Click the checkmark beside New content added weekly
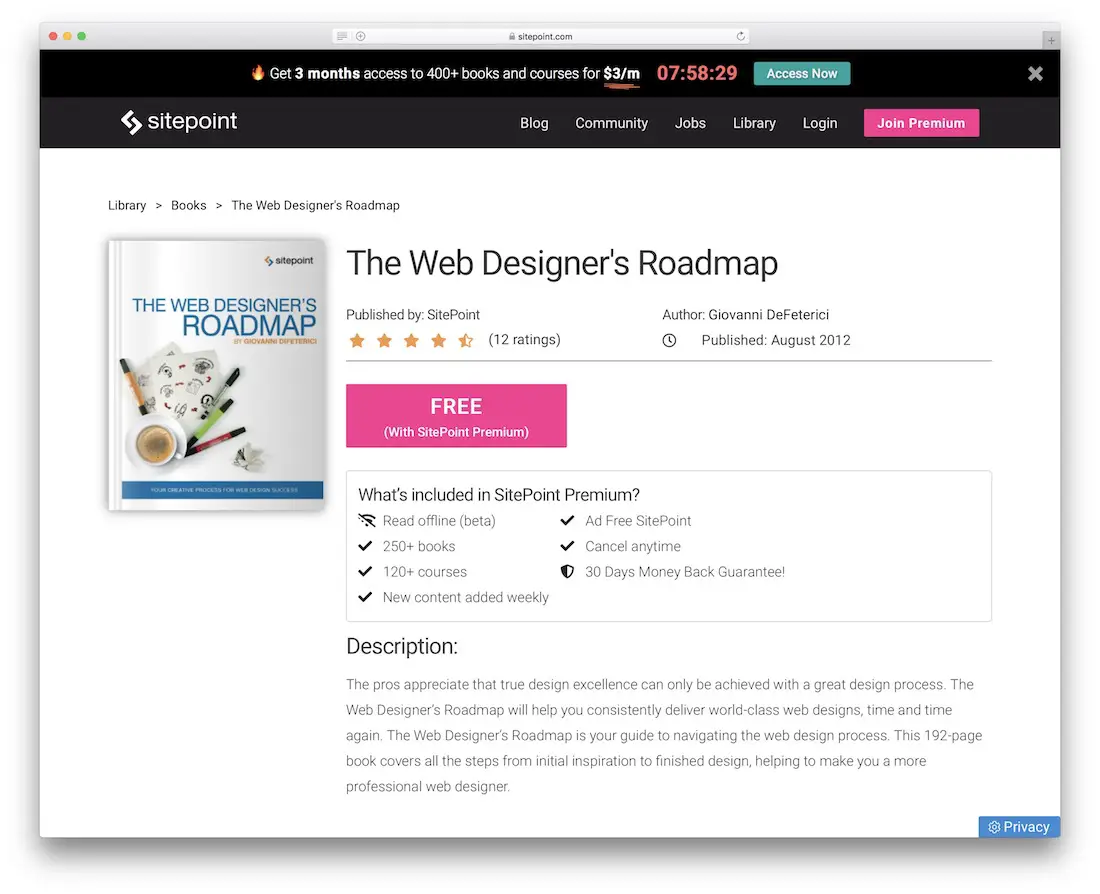 tap(365, 597)
